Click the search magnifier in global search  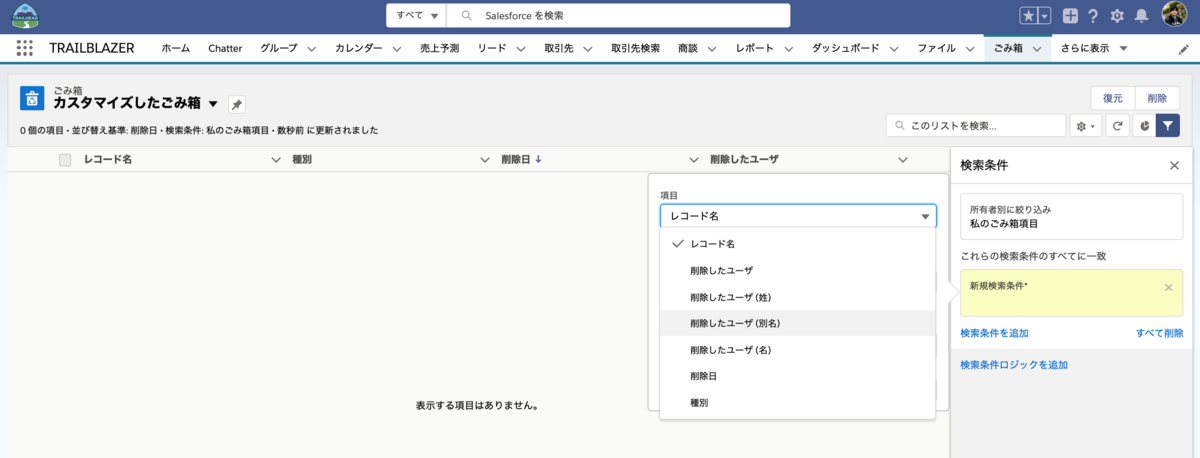pos(466,16)
